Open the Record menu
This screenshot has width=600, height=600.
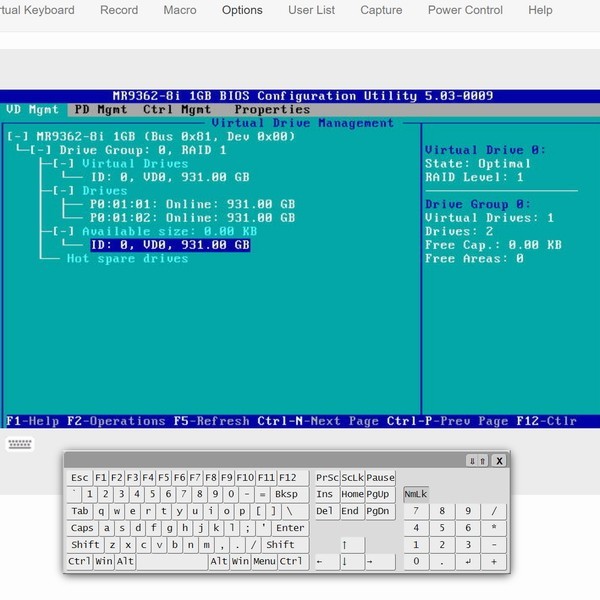tap(119, 10)
